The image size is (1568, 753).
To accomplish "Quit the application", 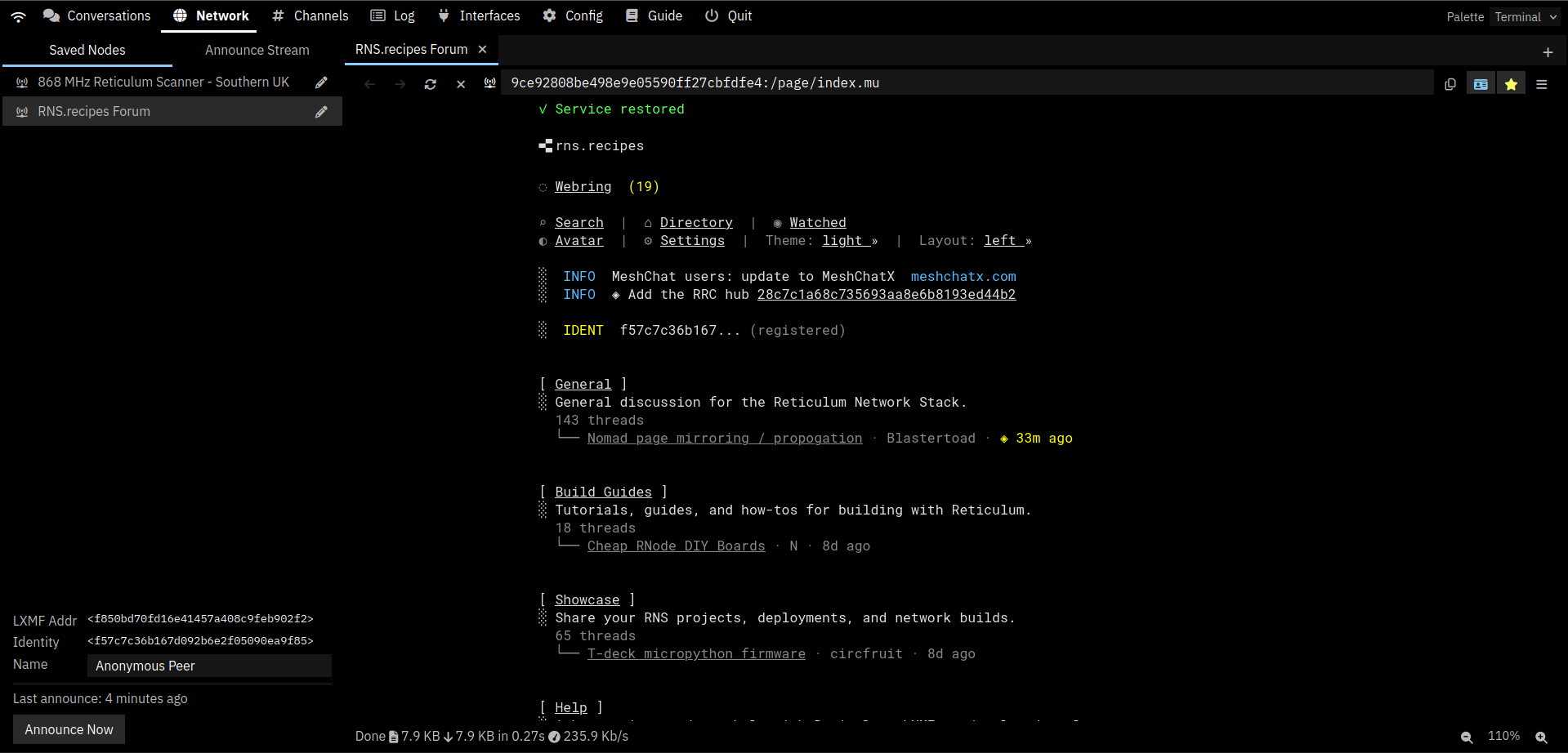I will coord(729,16).
